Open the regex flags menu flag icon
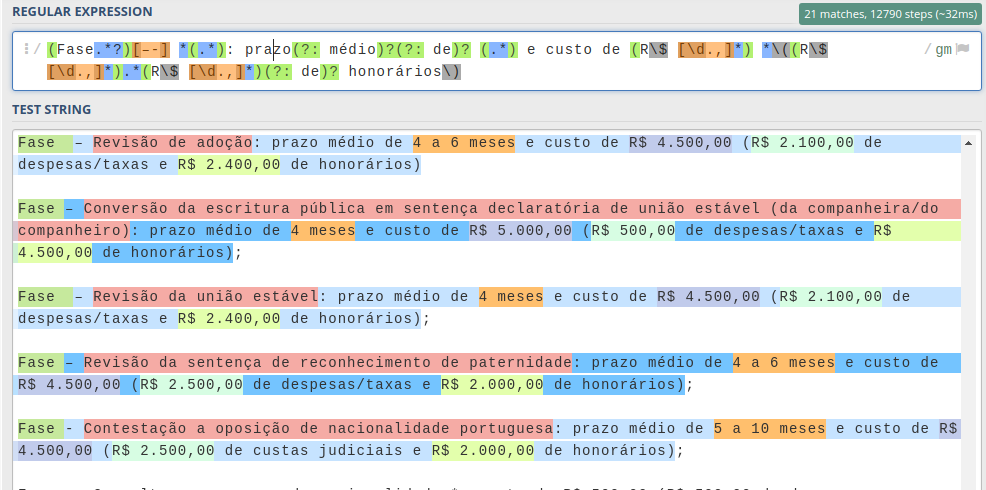The image size is (986, 490). tap(962, 50)
